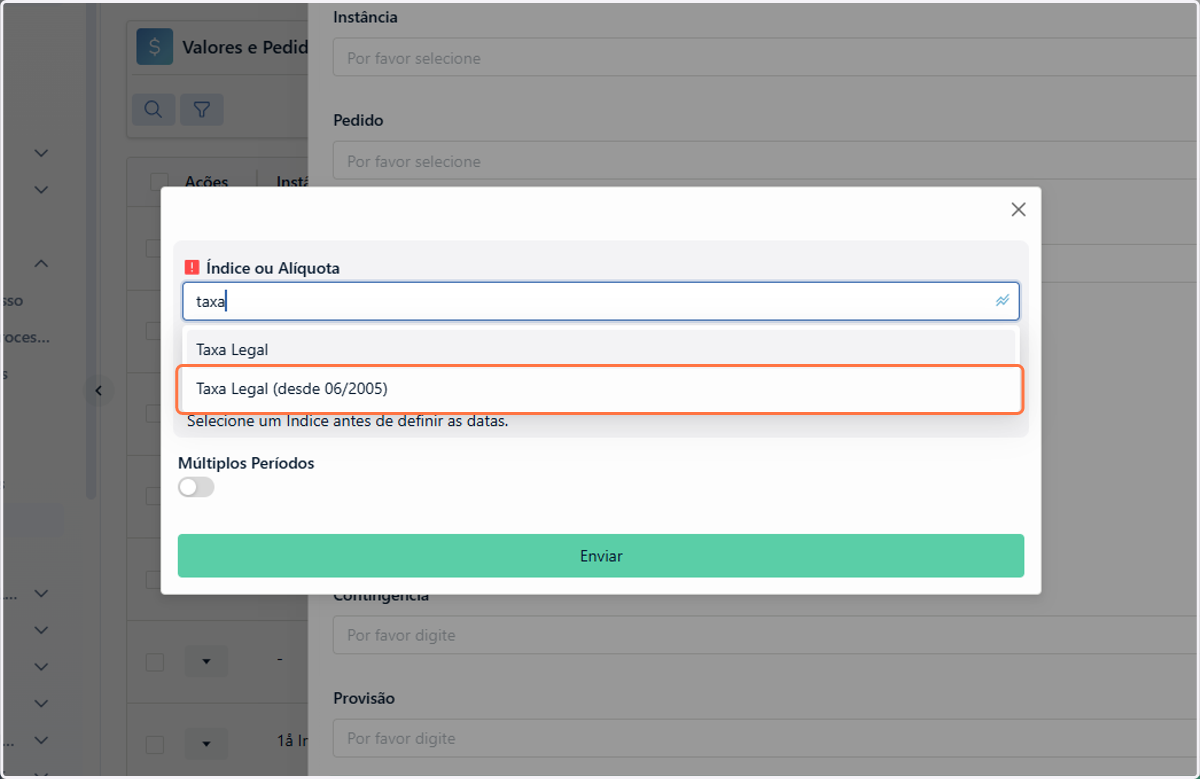This screenshot has height=779, width=1200.
Task: Select 'Taxa Legal (desde 06/2005)' option
Action: point(600,389)
